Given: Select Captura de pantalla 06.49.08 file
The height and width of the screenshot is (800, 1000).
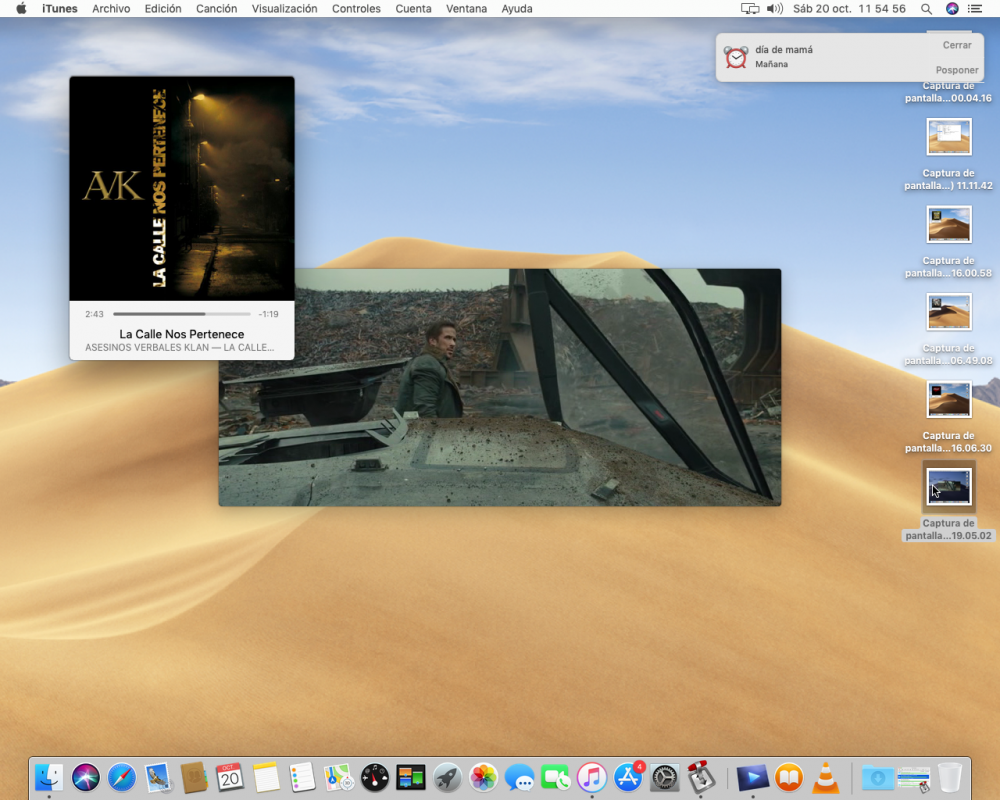Looking at the screenshot, I should click(x=948, y=329).
